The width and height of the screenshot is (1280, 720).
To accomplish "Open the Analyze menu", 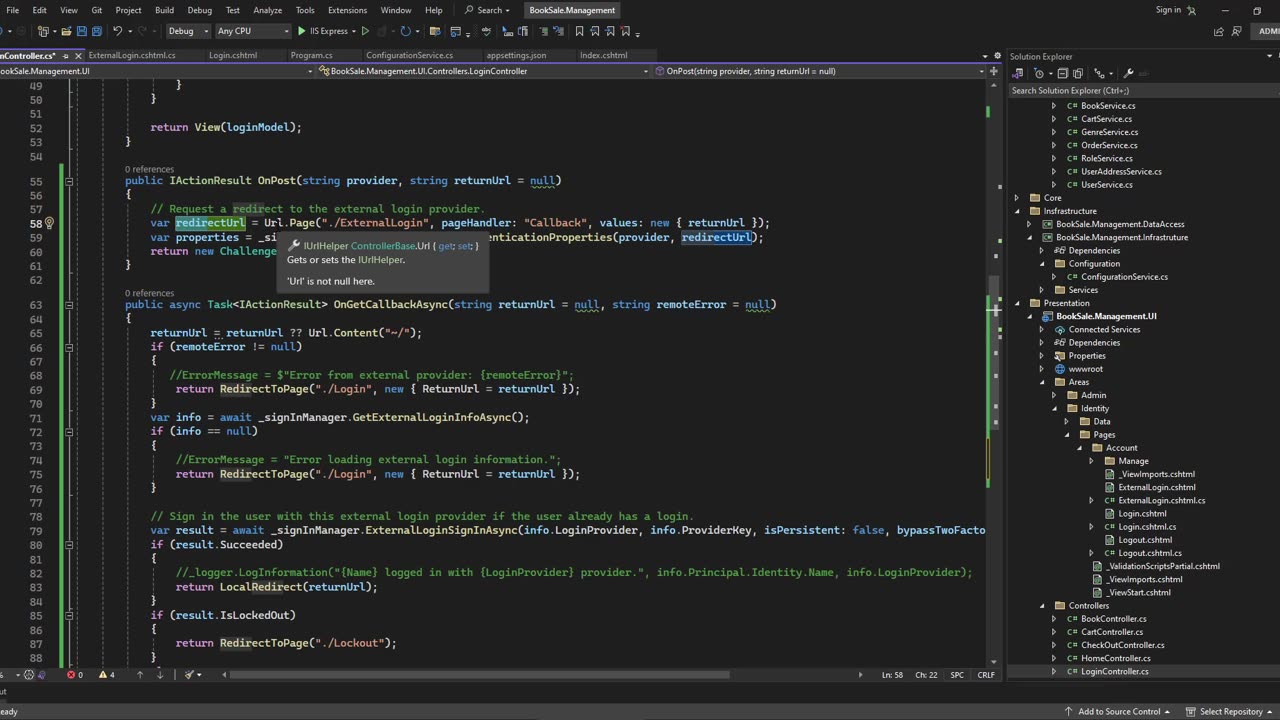I will click(x=267, y=10).
